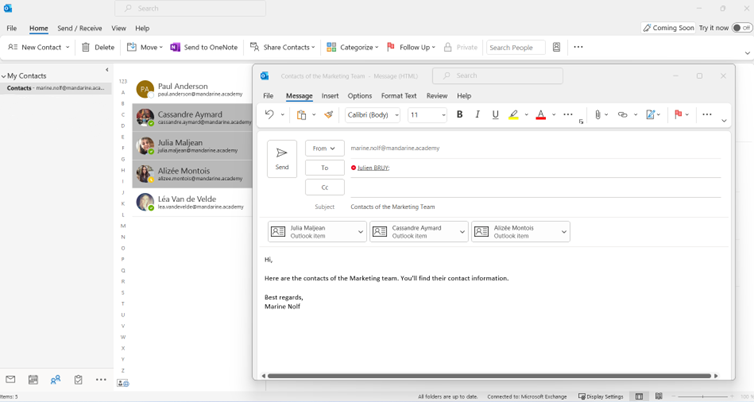The height and width of the screenshot is (402, 754).
Task: Open more formatting options ellipsis
Action: click(x=568, y=114)
